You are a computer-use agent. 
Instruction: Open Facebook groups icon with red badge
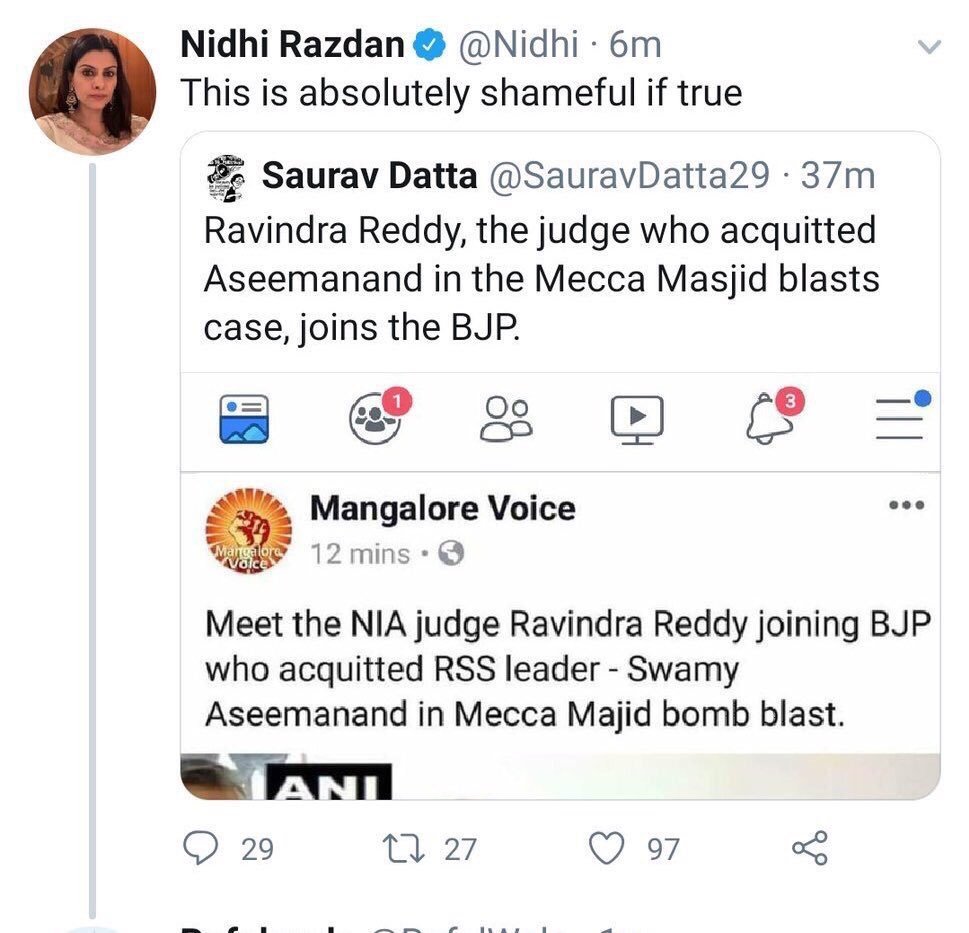(x=376, y=416)
